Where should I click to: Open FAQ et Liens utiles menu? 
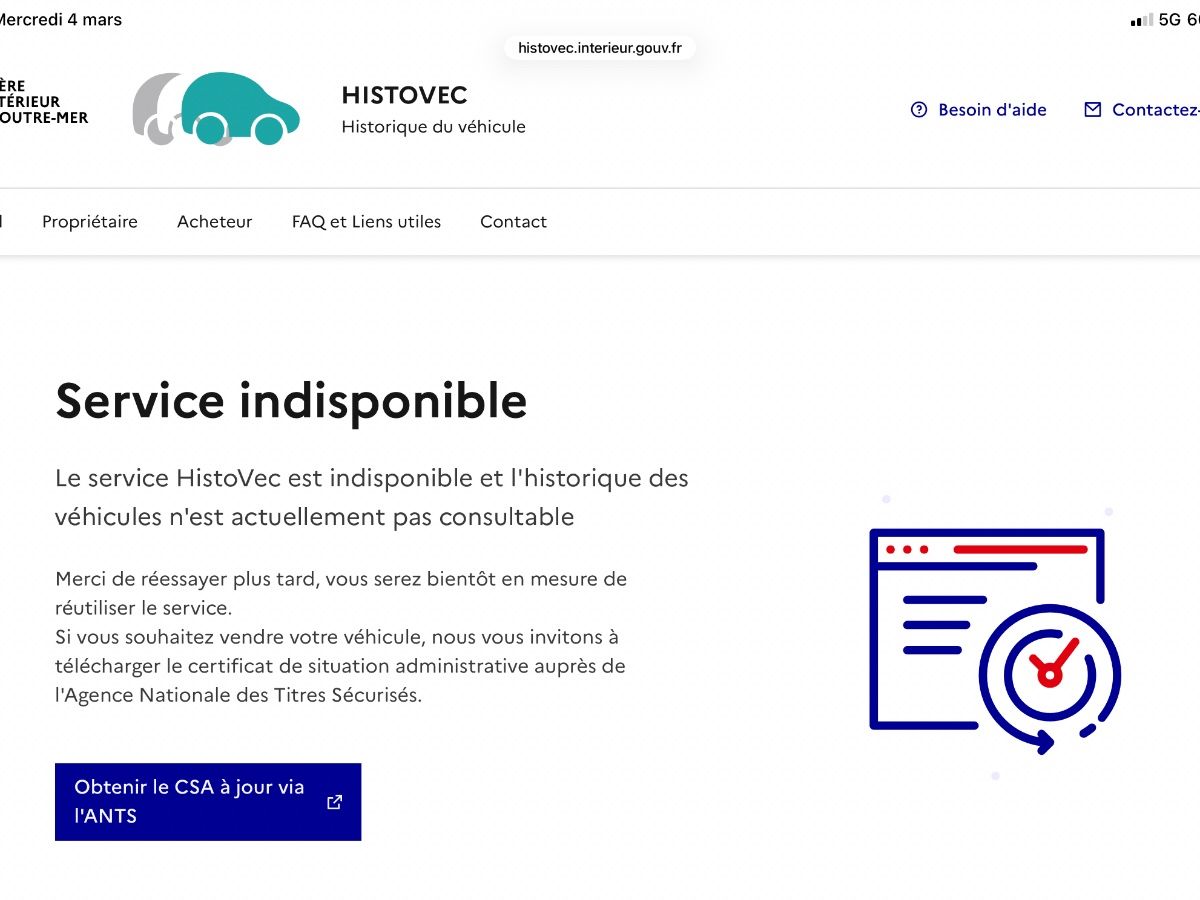[366, 222]
